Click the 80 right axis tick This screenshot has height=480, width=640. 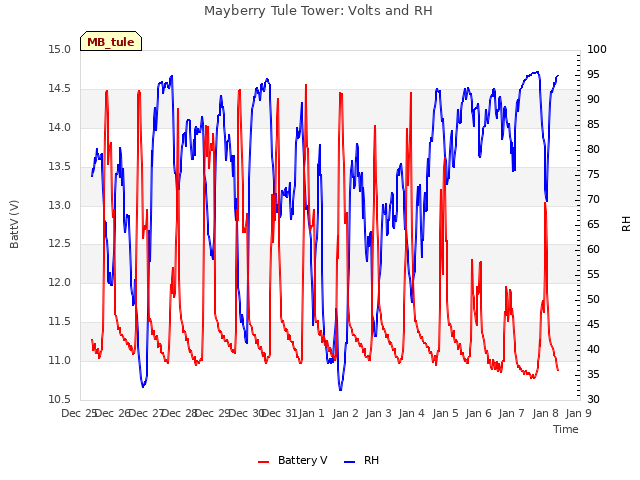[593, 149]
